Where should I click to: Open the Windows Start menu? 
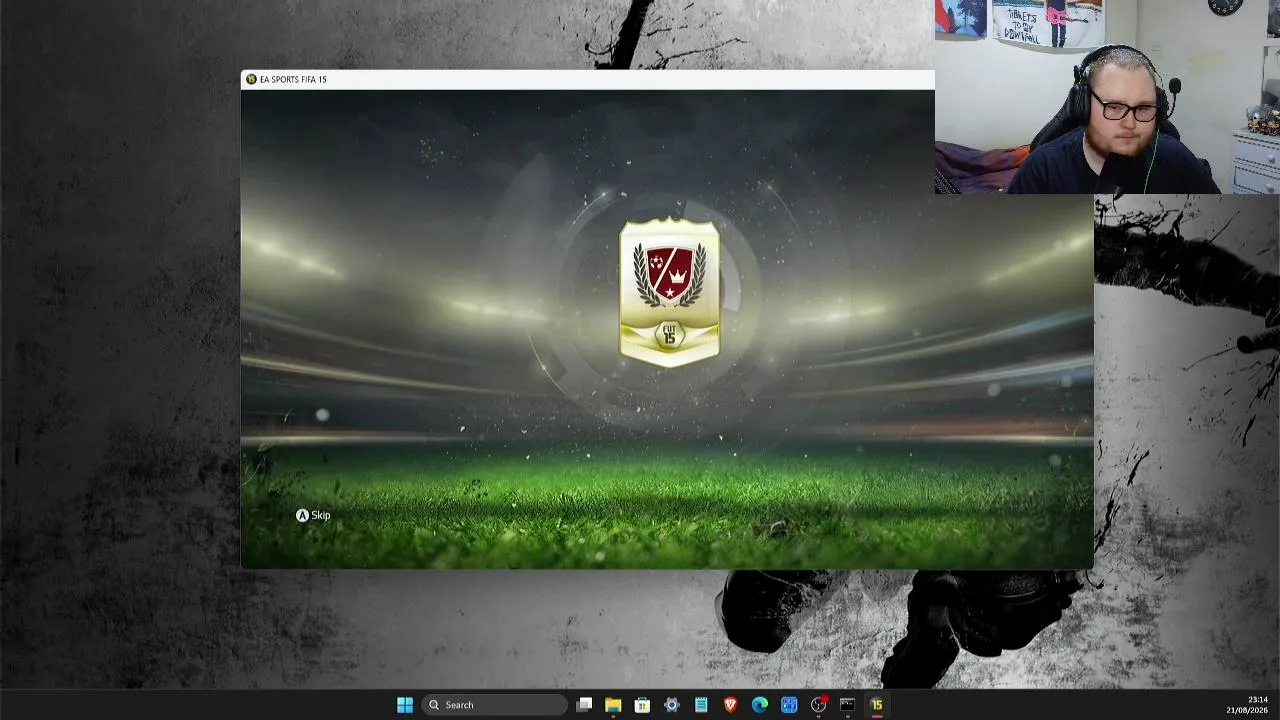tap(405, 705)
